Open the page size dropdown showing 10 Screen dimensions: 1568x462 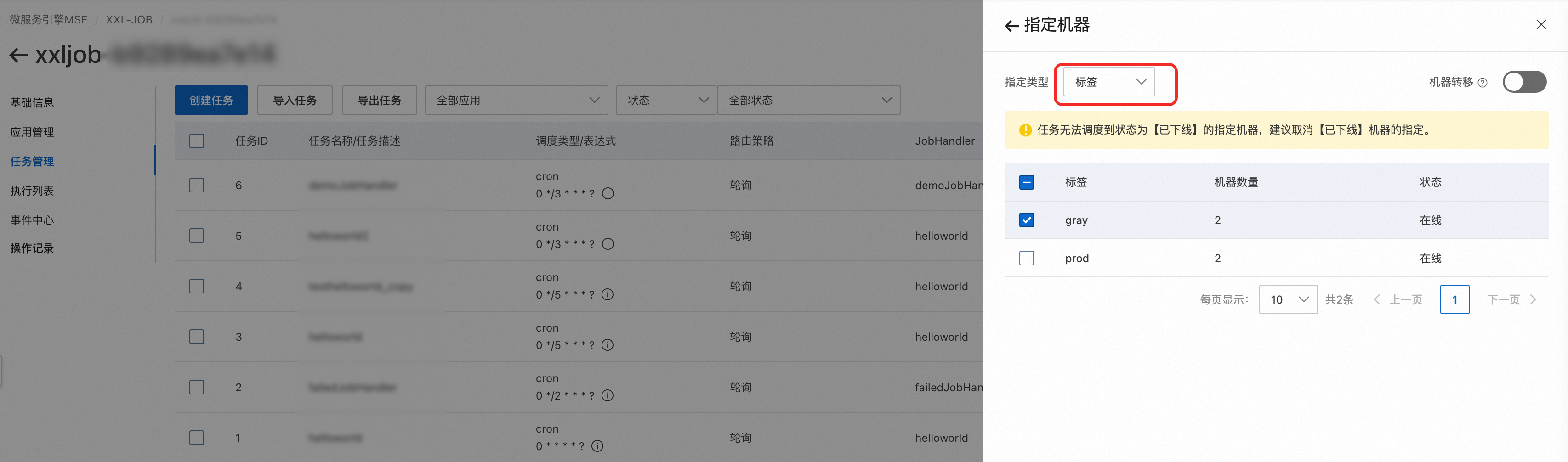[x=1288, y=299]
